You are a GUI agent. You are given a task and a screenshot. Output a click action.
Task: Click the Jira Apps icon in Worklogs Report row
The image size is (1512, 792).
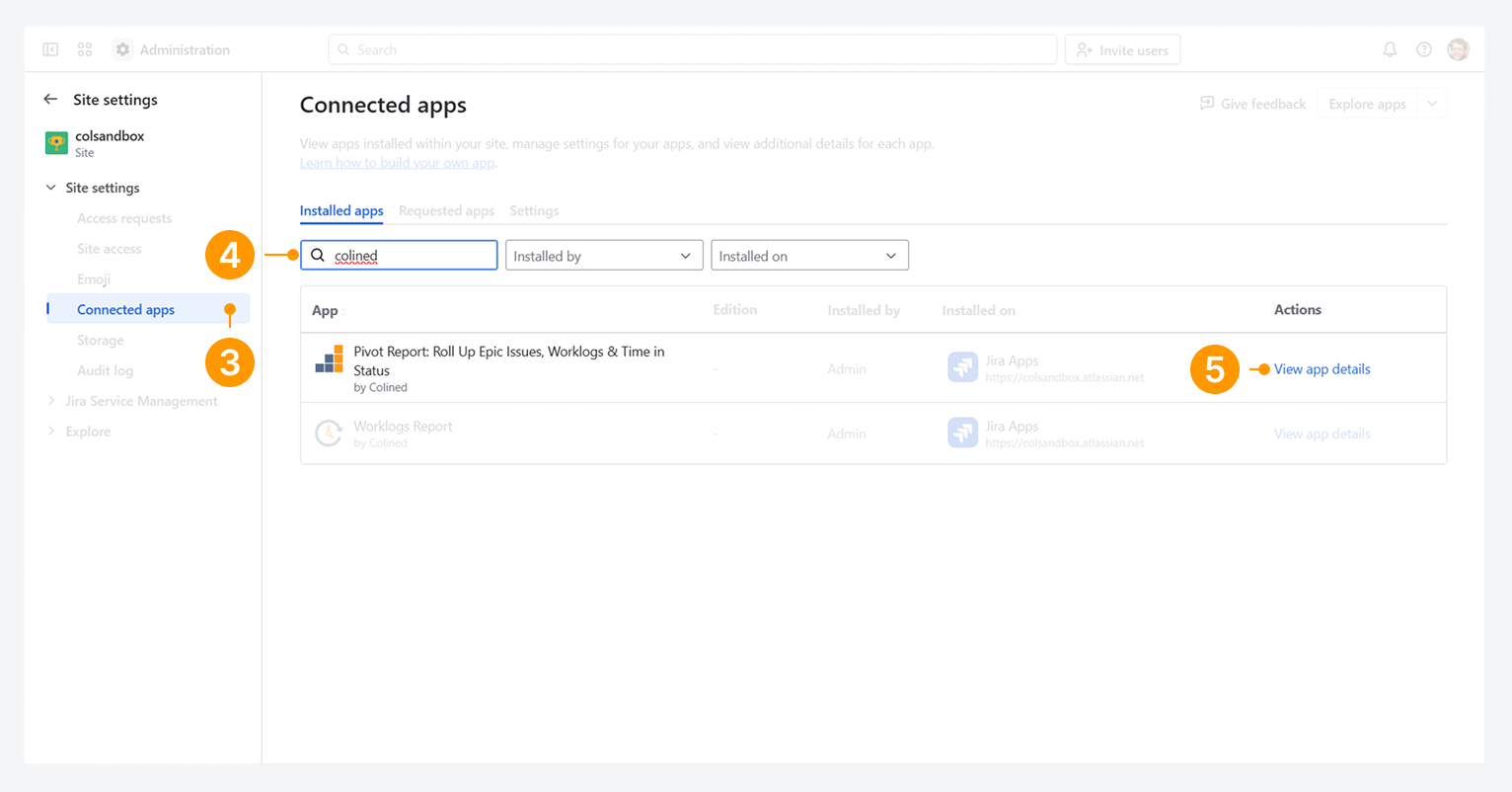click(x=962, y=433)
